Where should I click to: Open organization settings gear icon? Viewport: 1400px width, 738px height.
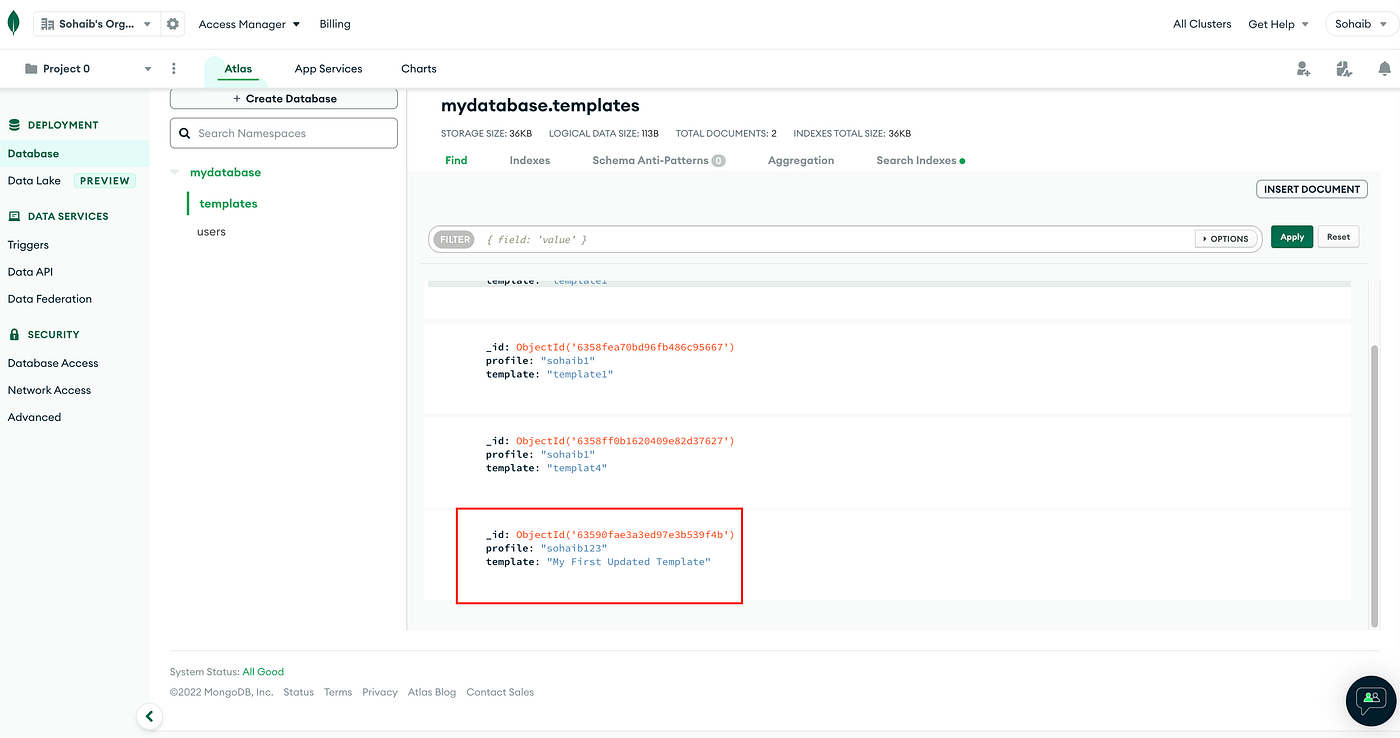pos(173,24)
